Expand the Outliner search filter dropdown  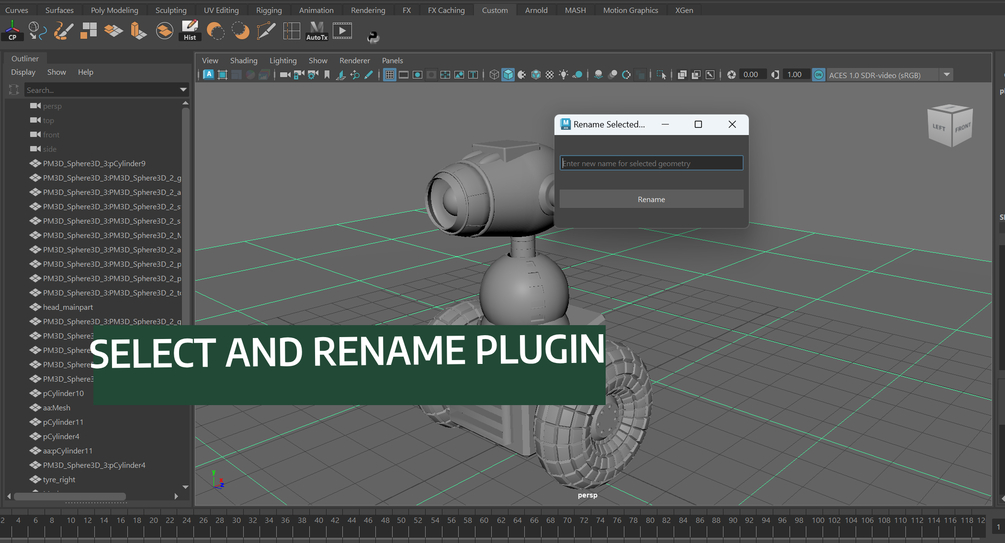(183, 90)
